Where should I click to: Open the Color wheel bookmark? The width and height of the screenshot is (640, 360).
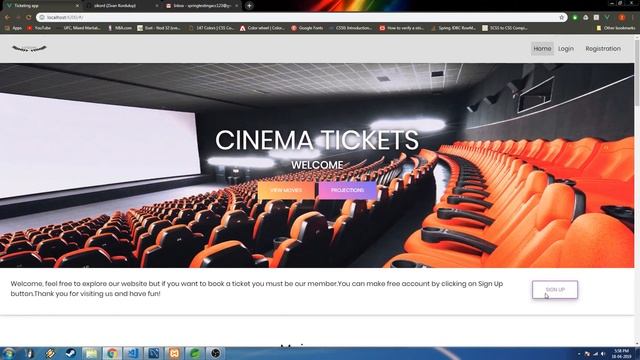262,28
